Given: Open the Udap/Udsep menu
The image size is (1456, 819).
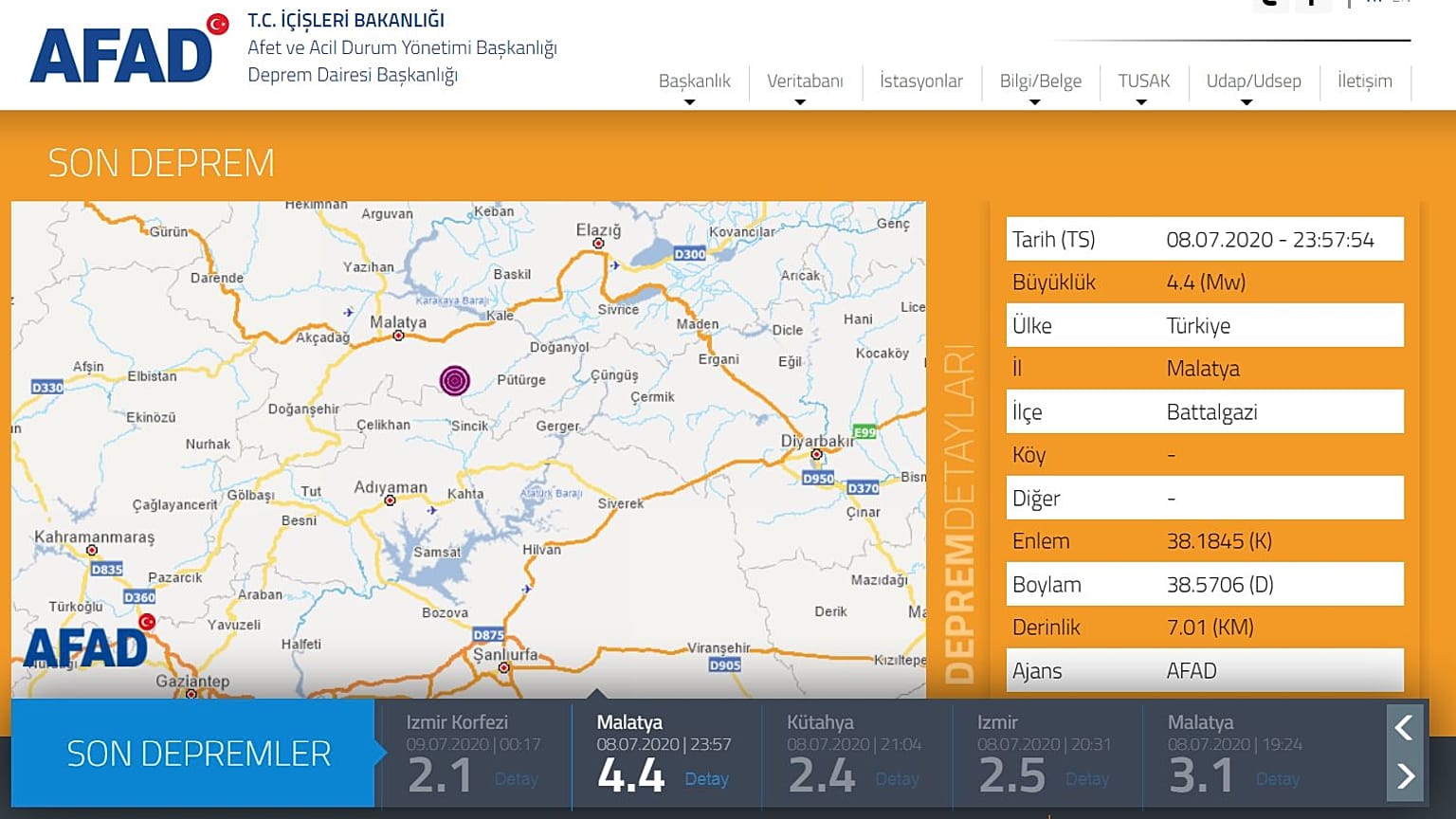Looking at the screenshot, I should point(1253,81).
